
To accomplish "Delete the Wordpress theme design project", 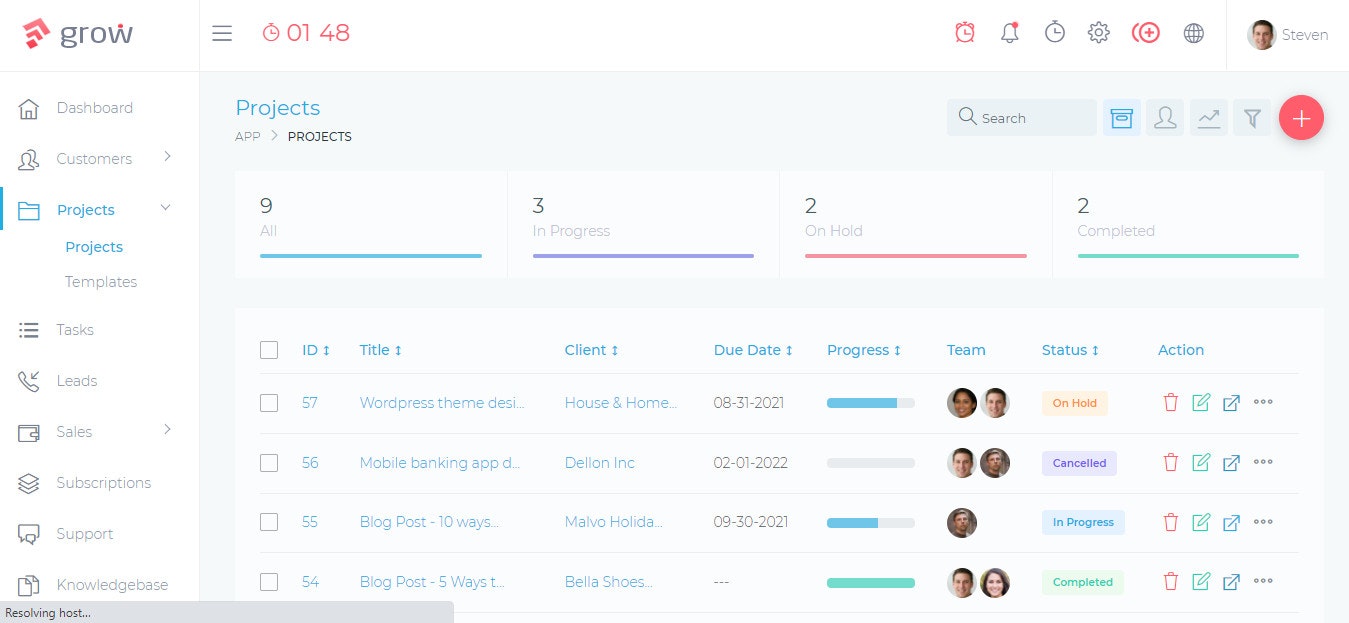I will click(x=1170, y=402).
